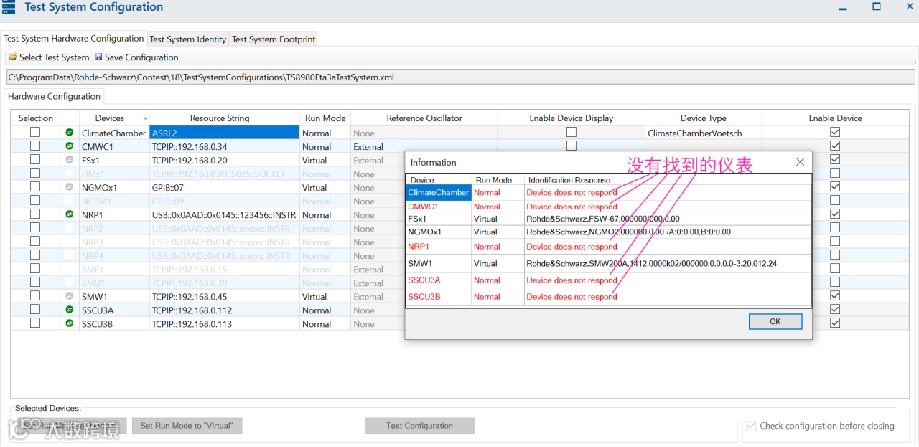
Task: Toggle Enable Device Display for CMWC1
Action: [x=571, y=145]
